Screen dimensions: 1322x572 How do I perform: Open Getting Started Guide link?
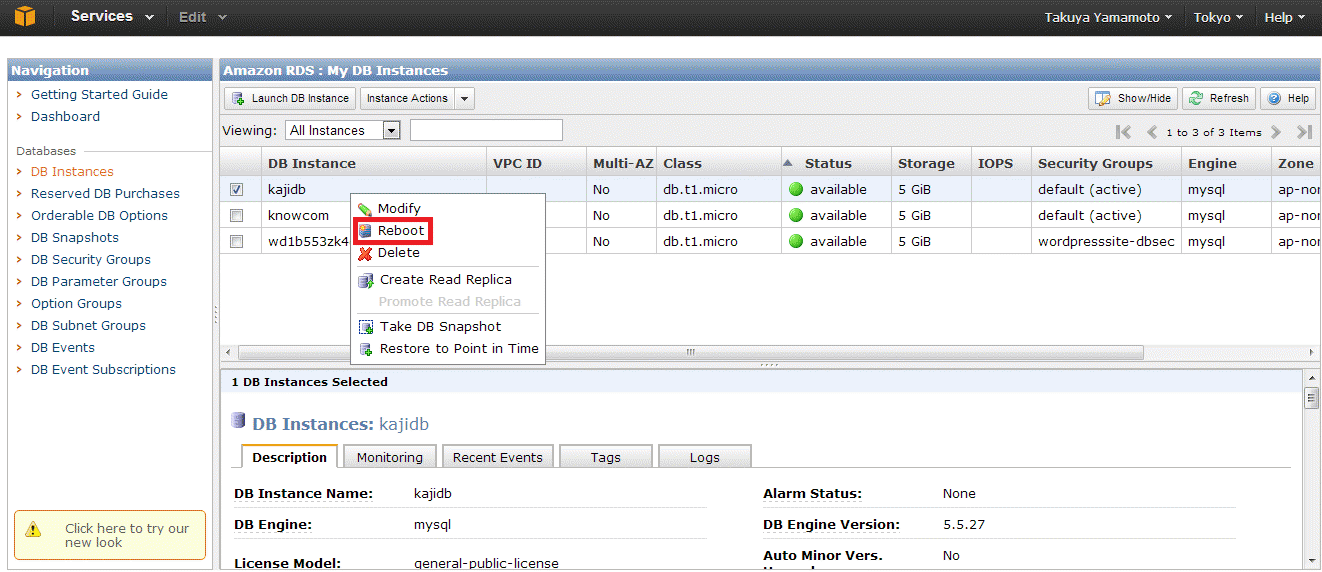pyautogui.click(x=99, y=94)
